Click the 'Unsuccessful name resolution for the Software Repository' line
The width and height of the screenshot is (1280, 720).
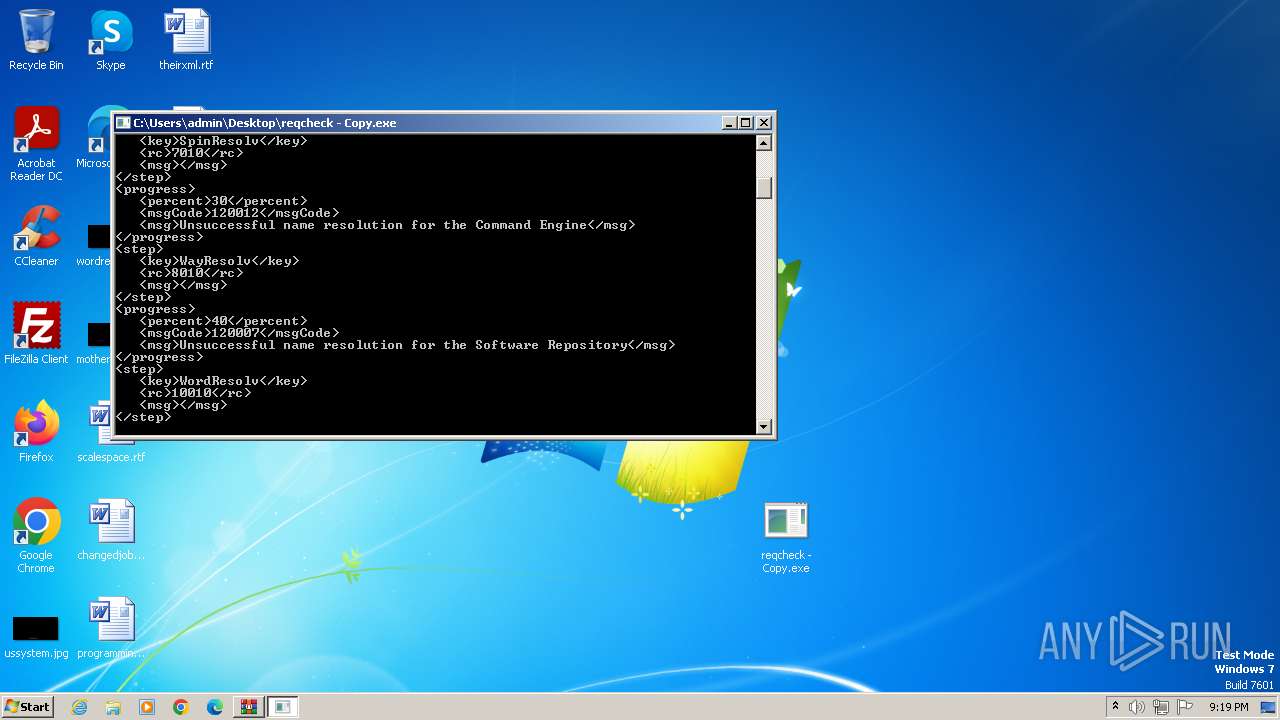click(407, 345)
